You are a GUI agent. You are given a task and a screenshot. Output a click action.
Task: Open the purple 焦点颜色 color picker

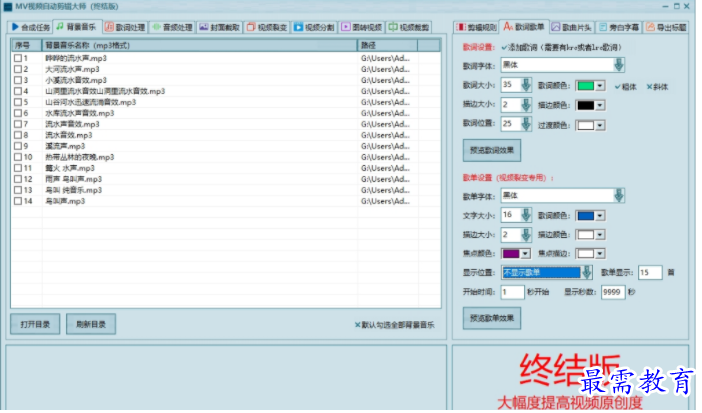point(516,254)
